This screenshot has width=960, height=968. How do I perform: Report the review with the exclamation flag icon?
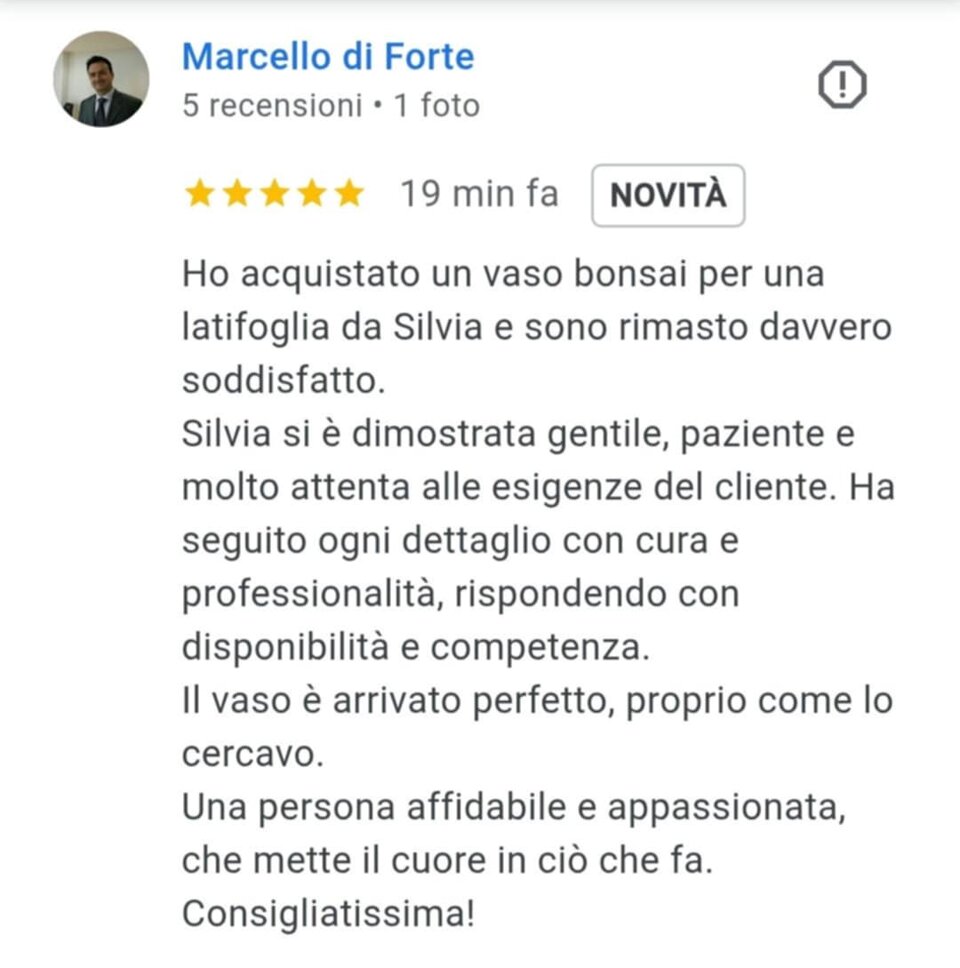point(842,85)
